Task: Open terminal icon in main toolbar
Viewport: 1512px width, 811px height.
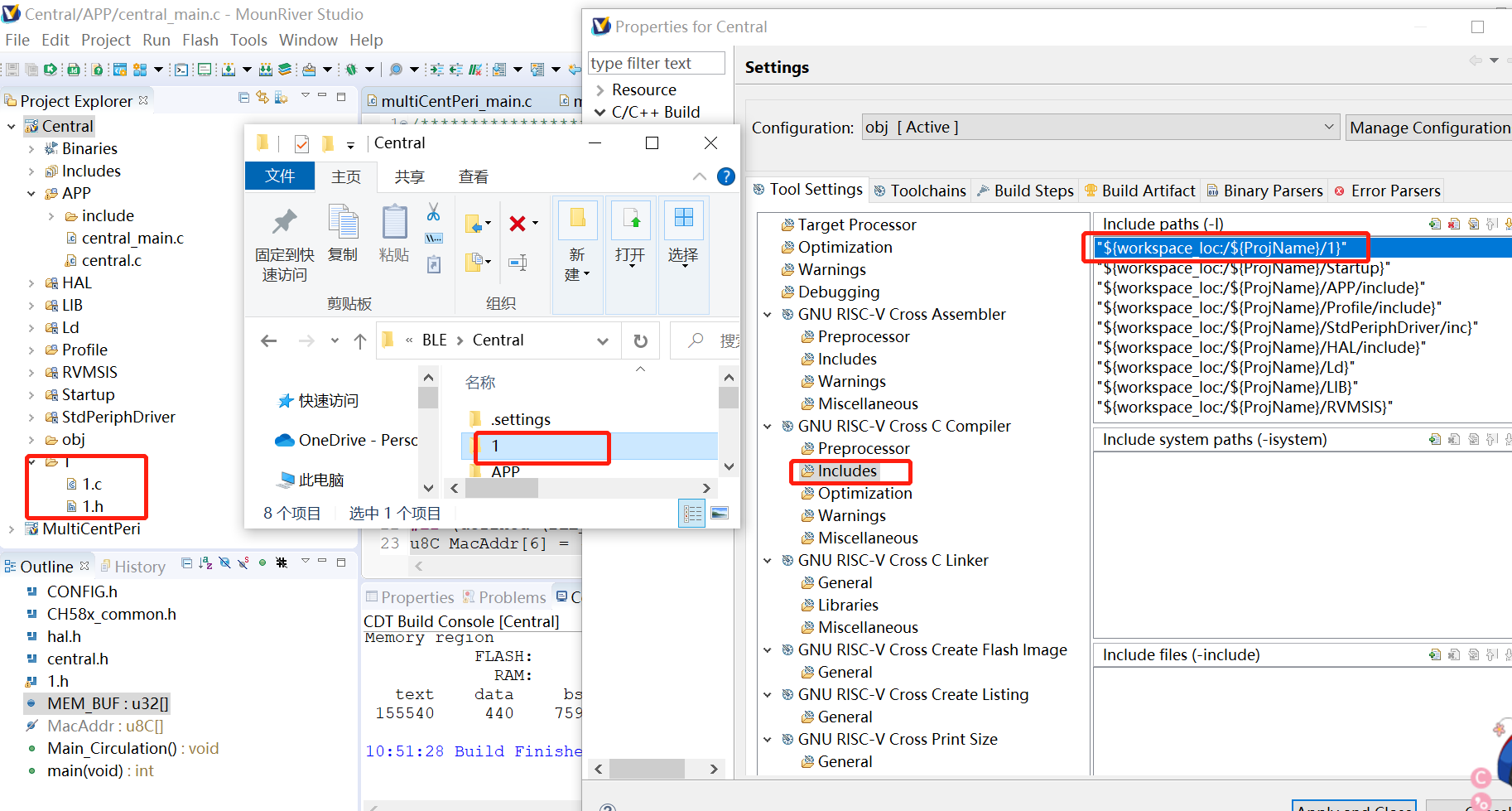Action: [x=181, y=70]
